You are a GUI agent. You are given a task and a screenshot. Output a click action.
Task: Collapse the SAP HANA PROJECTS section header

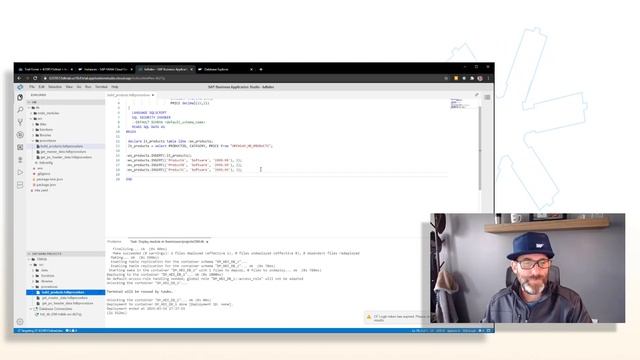[65, 254]
